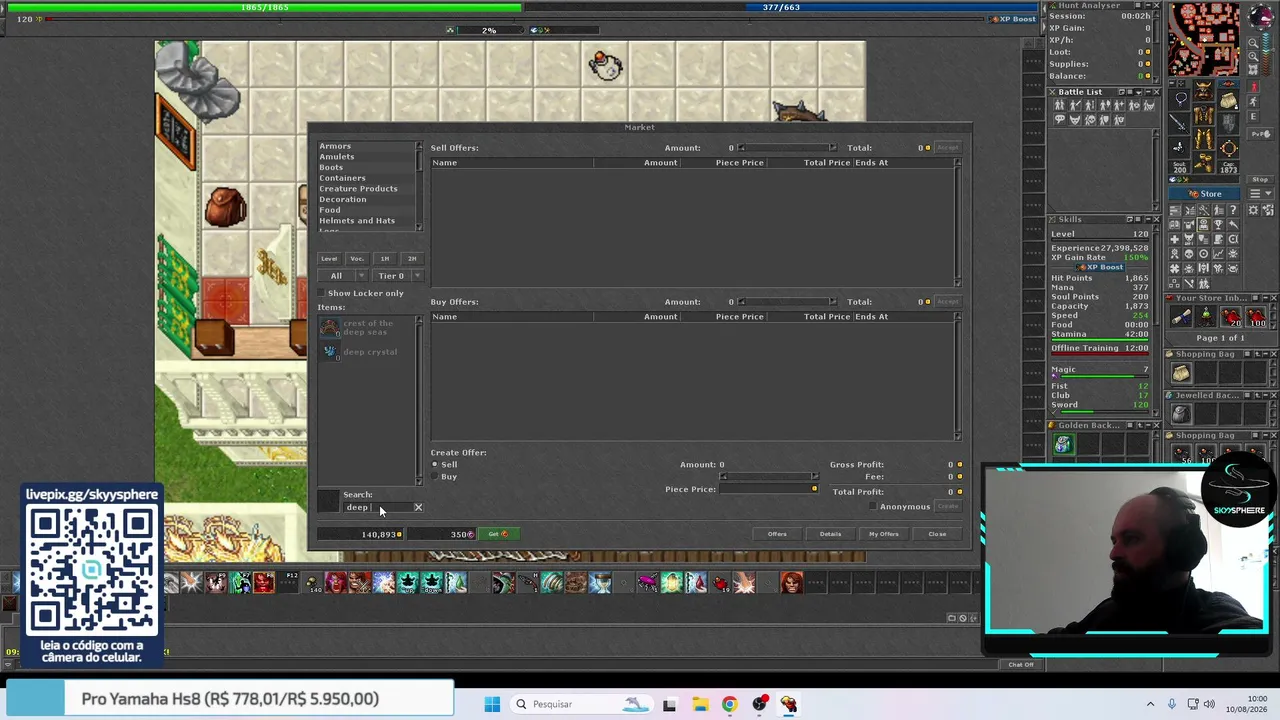Clear the Market search field
Screen dimensions: 1280x720
[x=418, y=508]
